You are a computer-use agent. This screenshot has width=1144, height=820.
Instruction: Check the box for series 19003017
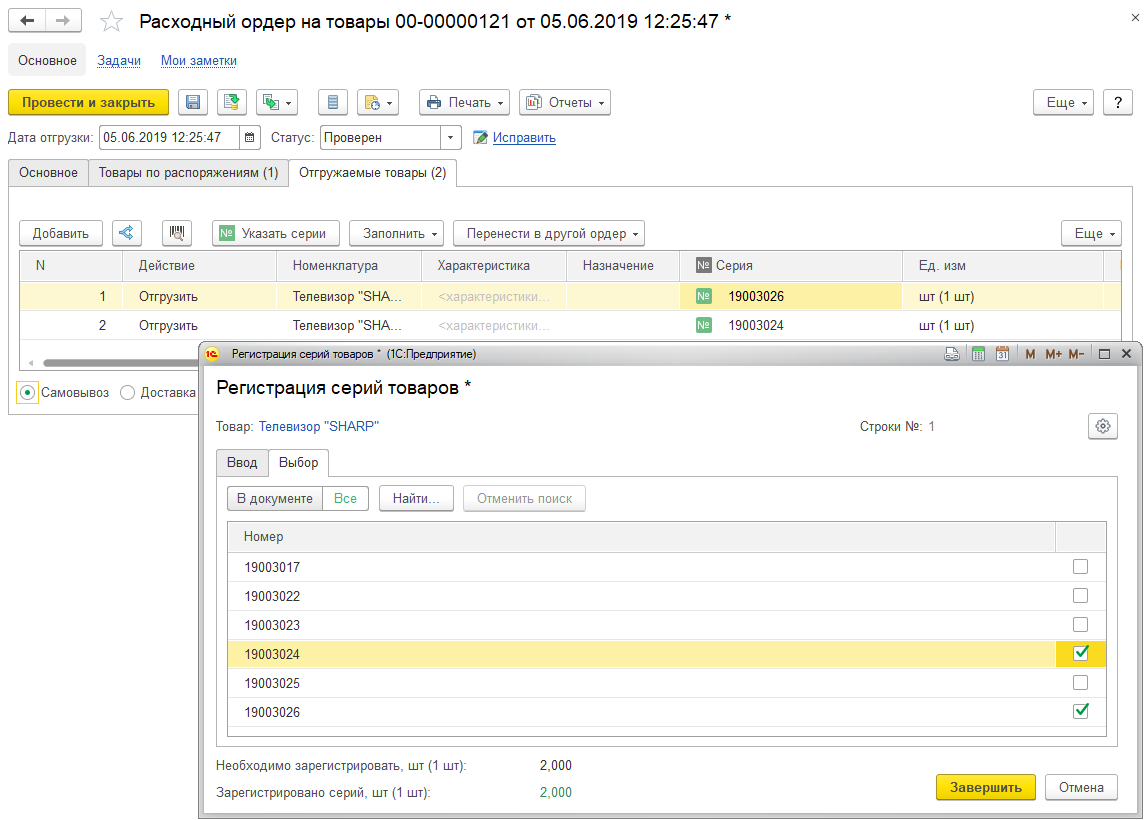pyautogui.click(x=1080, y=567)
